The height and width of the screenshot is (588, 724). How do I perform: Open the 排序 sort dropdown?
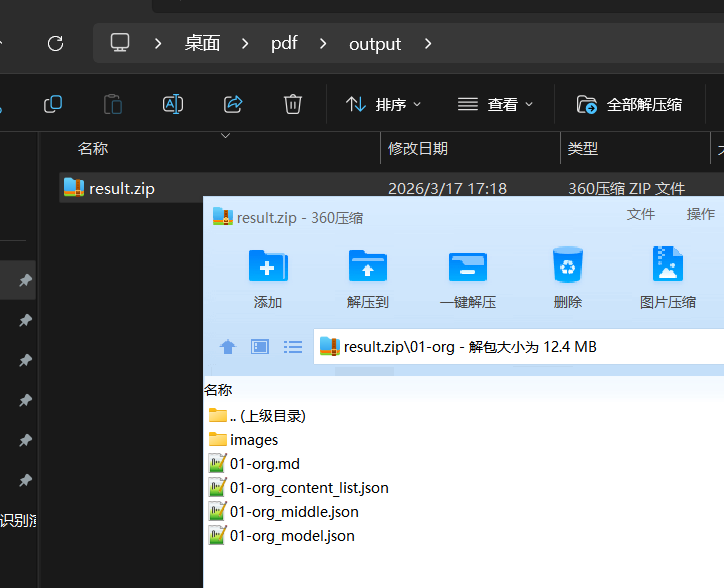[x=383, y=105]
